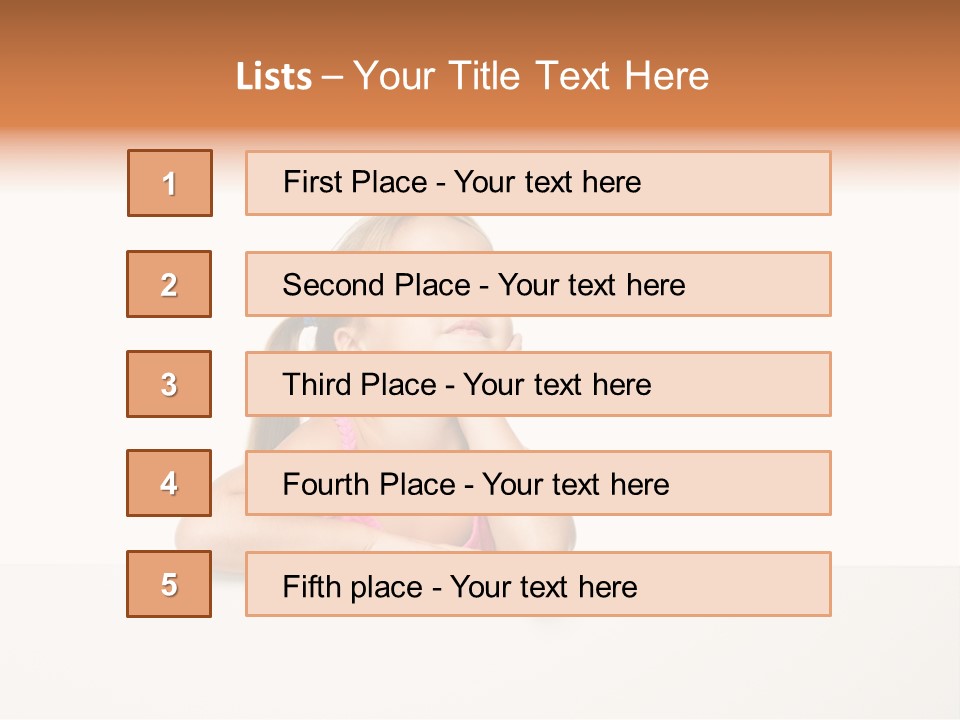
Task: Click 'Your Title Text Here' in the title
Action: tap(531, 76)
